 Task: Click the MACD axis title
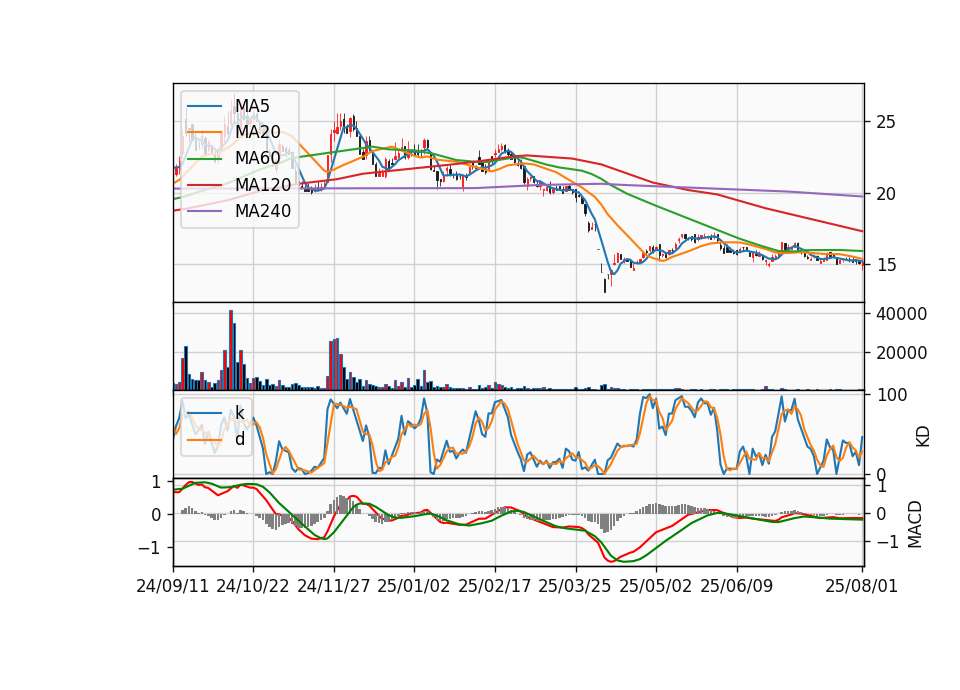tap(915, 524)
